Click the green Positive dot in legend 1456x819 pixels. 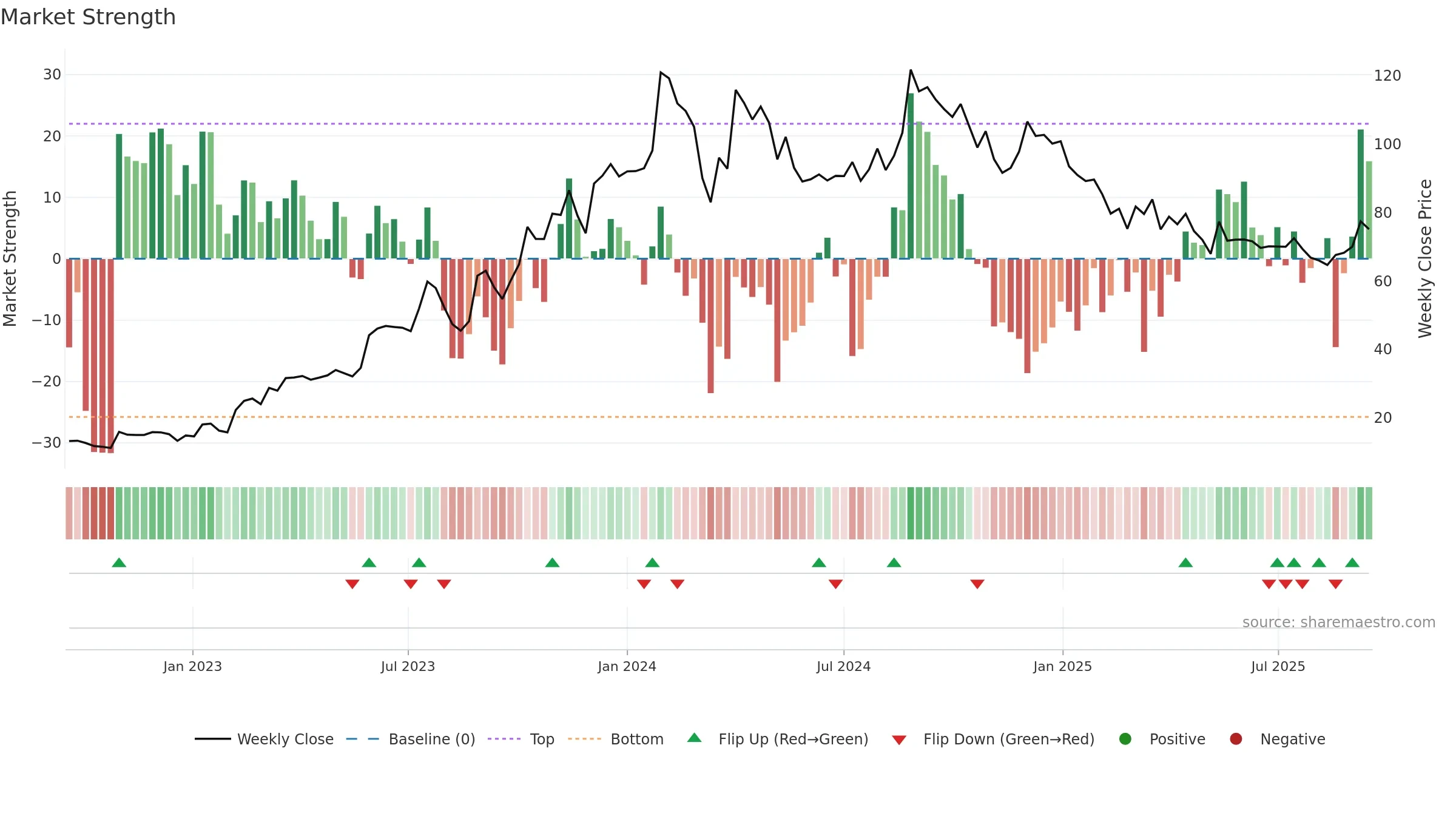pyautogui.click(x=1125, y=739)
